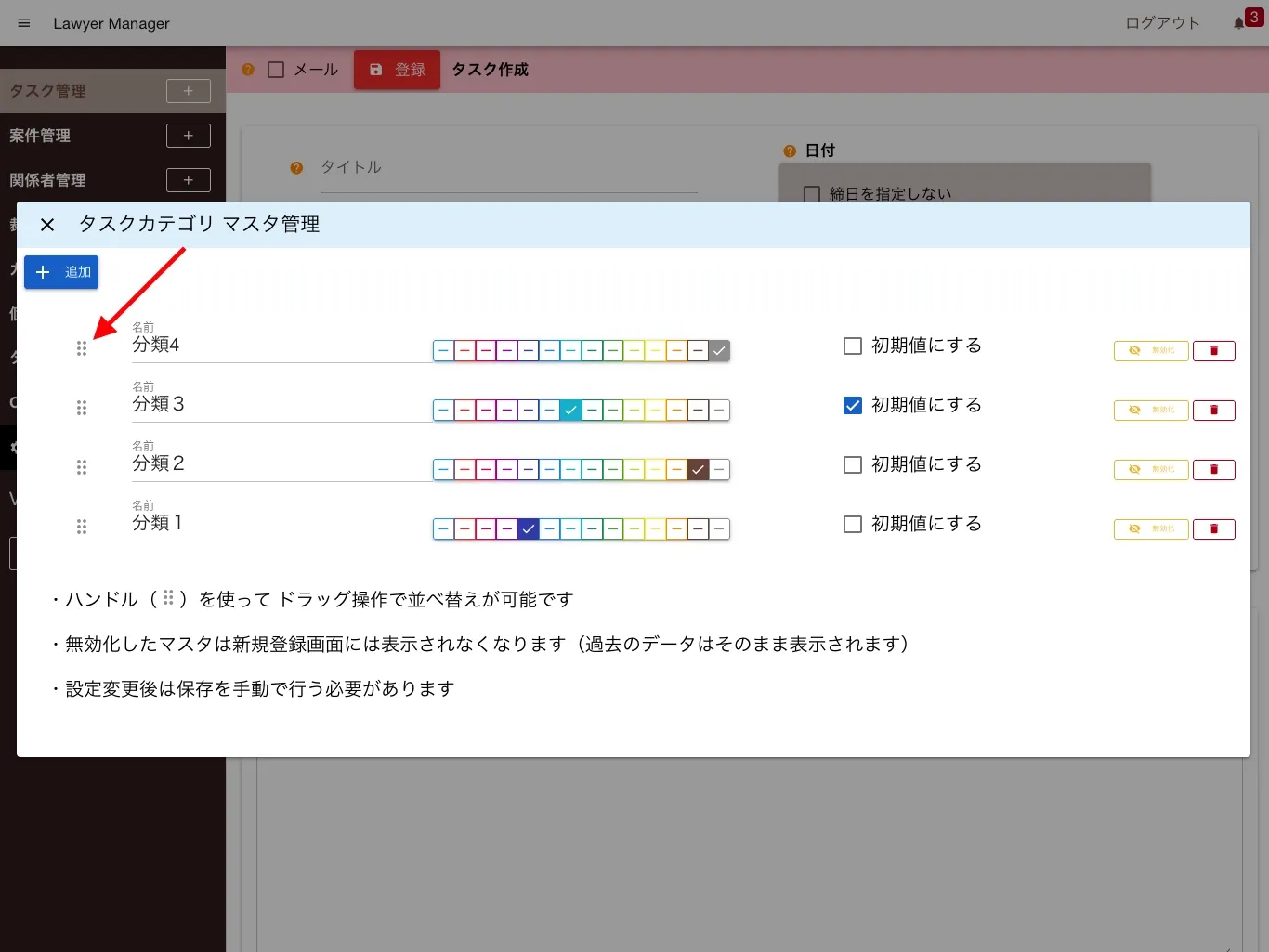This screenshot has width=1269, height=952.
Task: Click the plus button next to タスク管理
Action: [189, 91]
